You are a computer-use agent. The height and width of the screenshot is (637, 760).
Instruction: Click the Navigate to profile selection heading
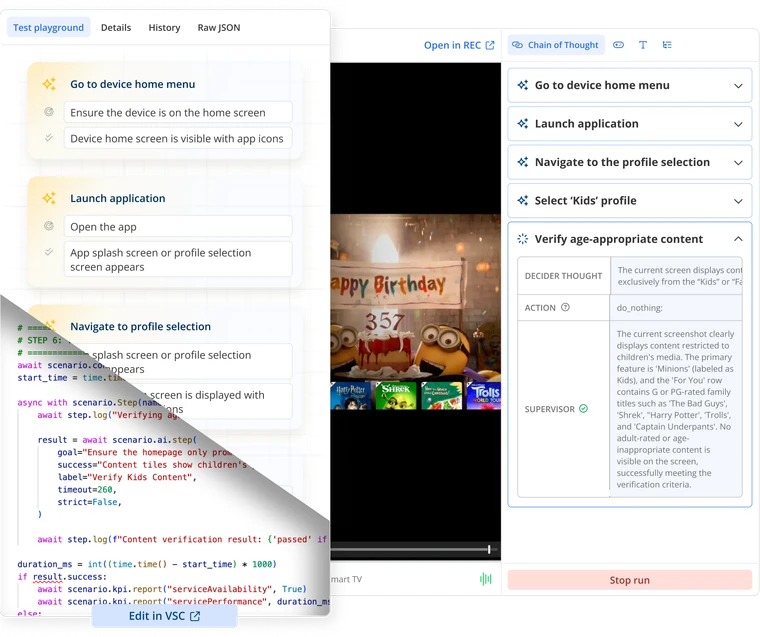tap(141, 326)
